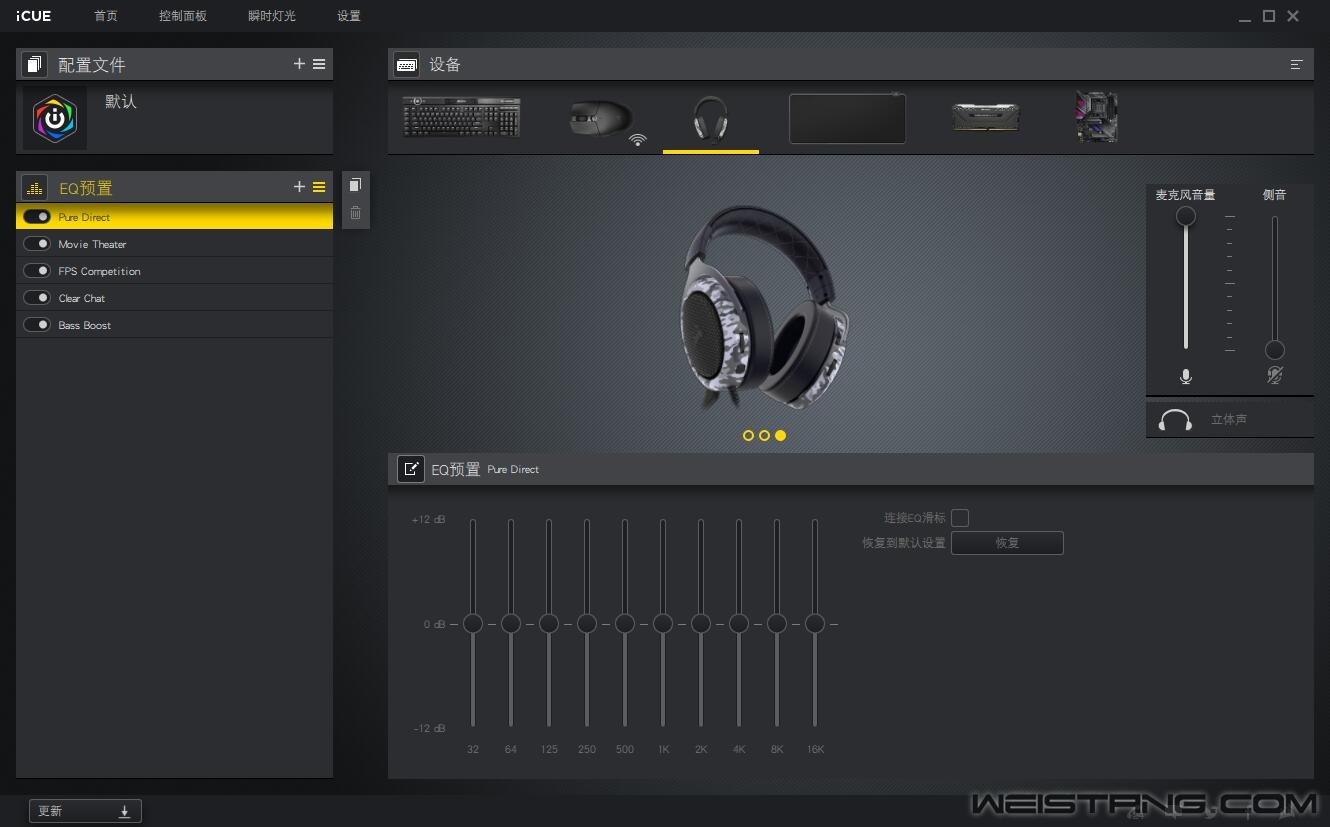Show the first headset image dot

click(748, 436)
